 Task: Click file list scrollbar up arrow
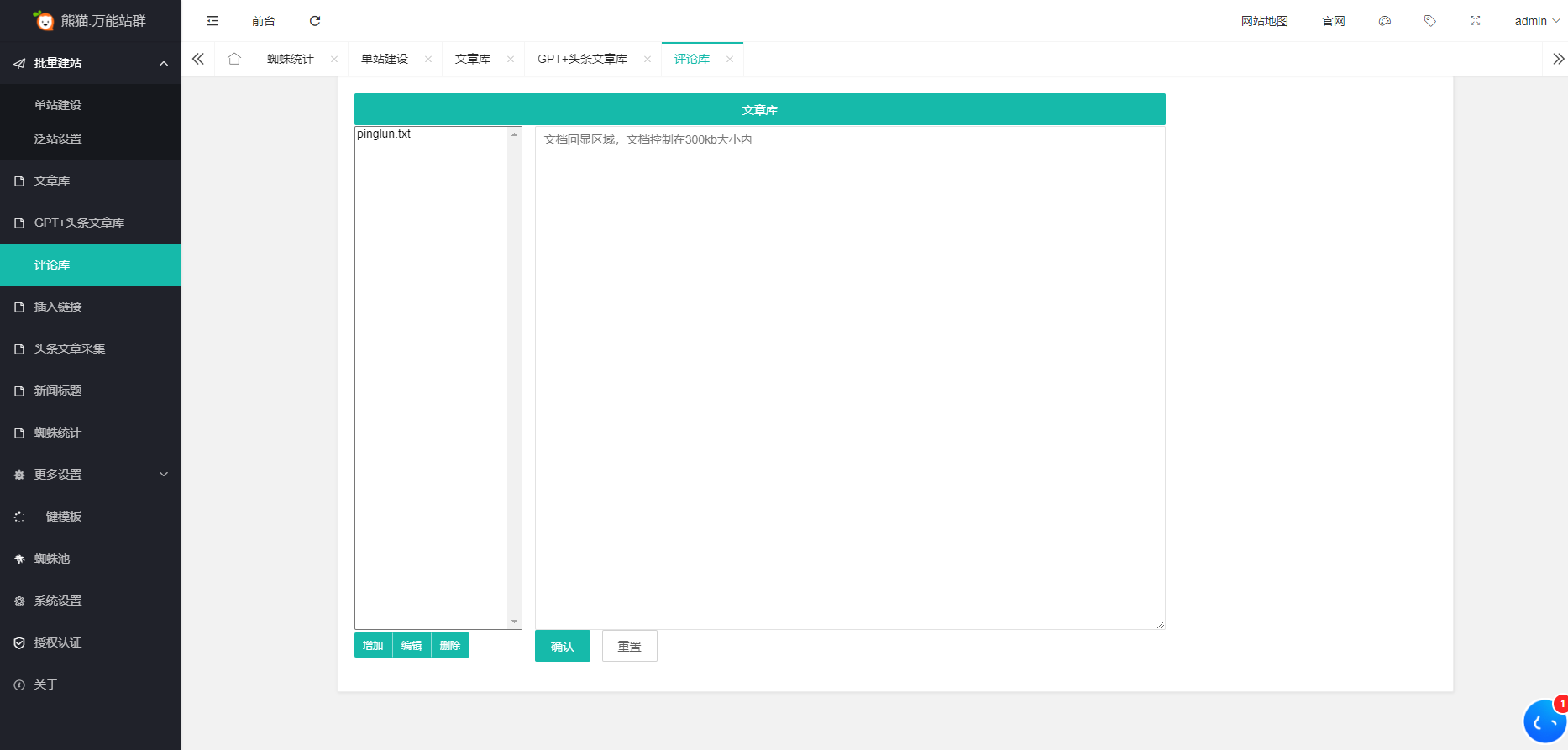pyautogui.click(x=515, y=134)
